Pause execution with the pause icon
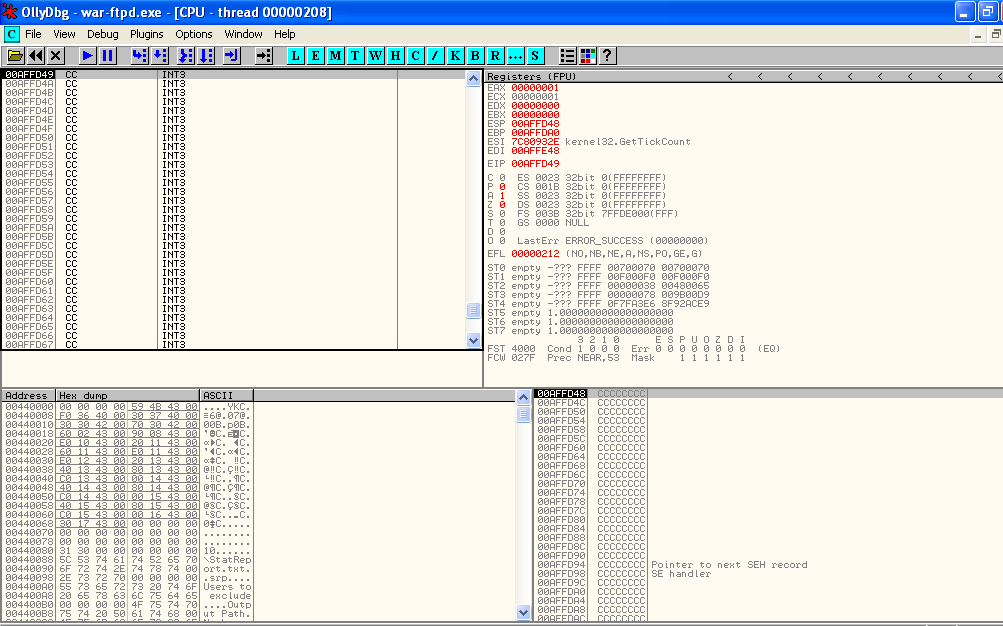This screenshot has width=1003, height=626. click(x=107, y=56)
